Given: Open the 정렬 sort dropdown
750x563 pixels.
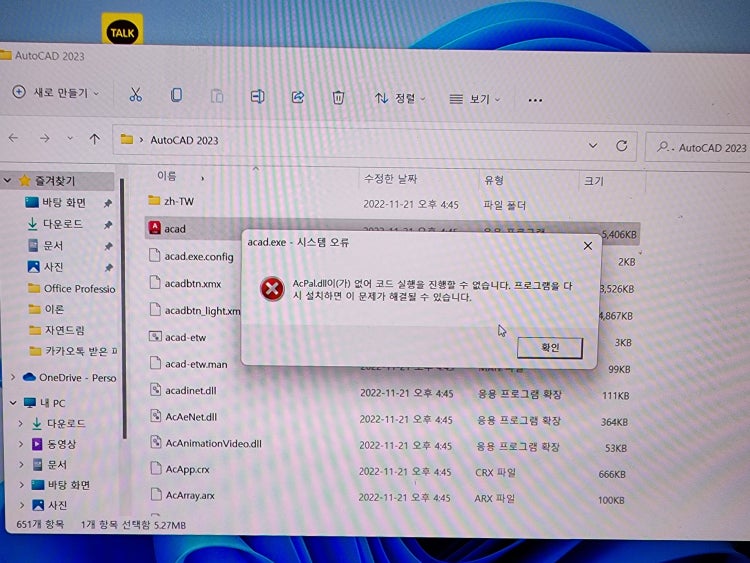Looking at the screenshot, I should coord(400,99).
